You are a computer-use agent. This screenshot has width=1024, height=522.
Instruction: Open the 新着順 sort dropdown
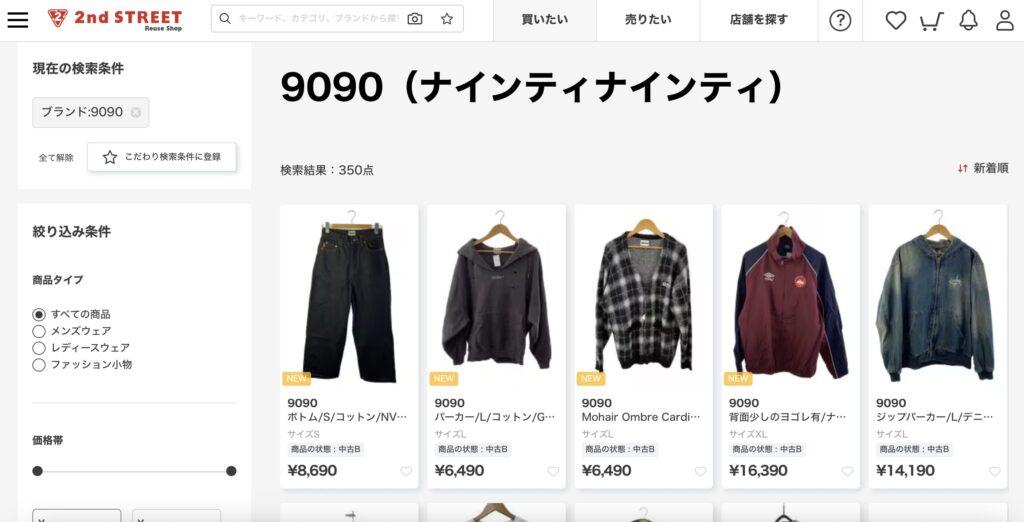pos(983,169)
